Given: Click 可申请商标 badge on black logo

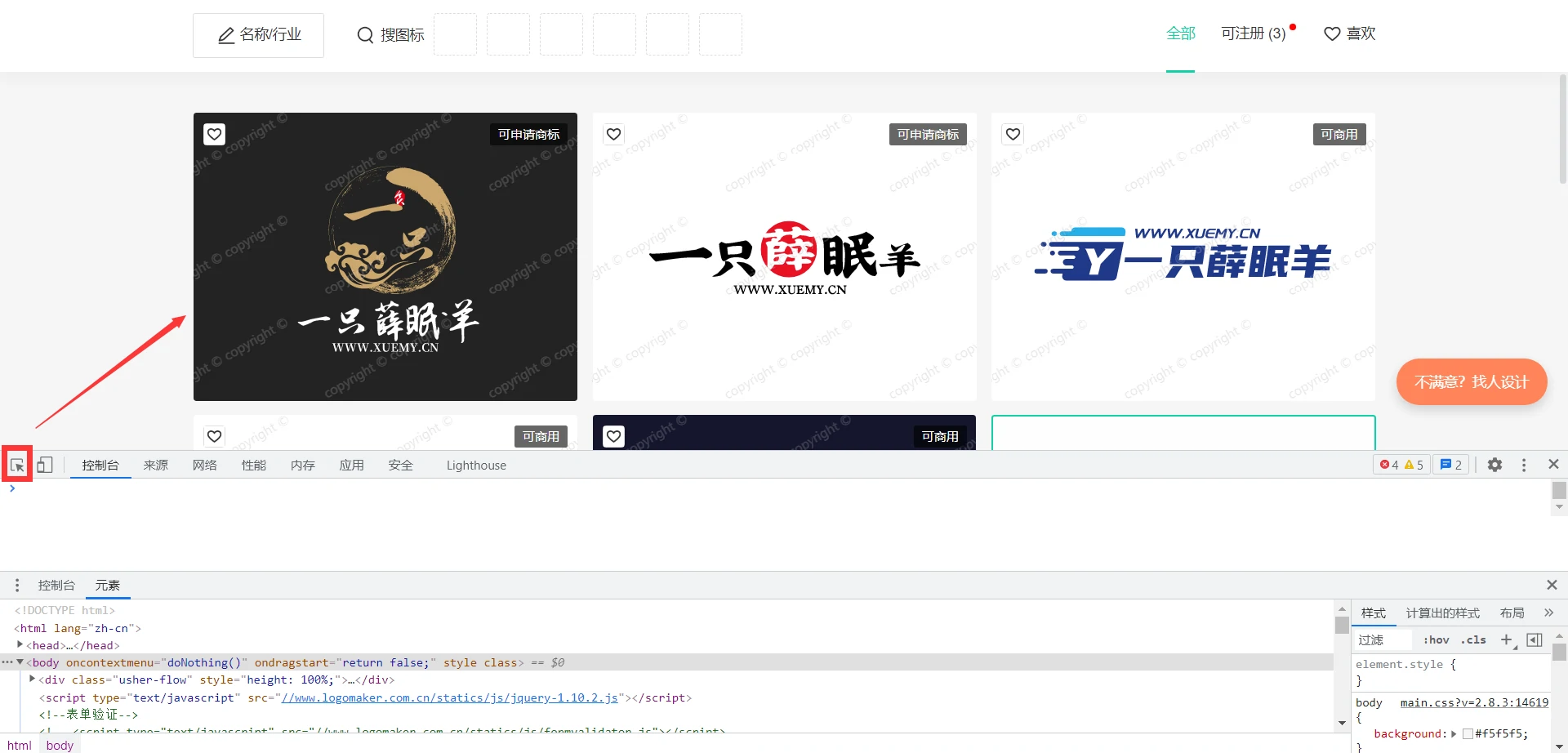Looking at the screenshot, I should click(528, 134).
